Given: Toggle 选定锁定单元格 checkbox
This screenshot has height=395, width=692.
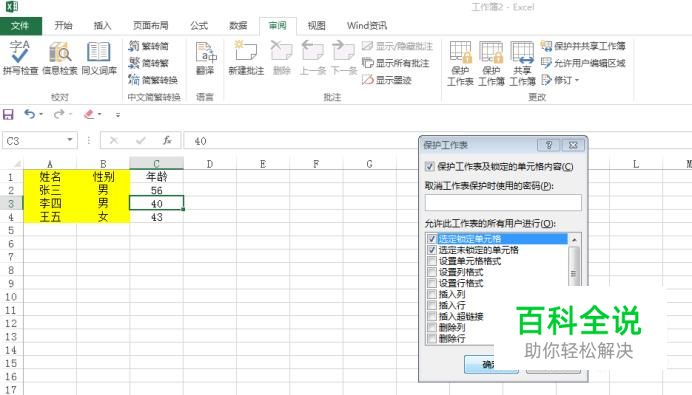Looking at the screenshot, I should tap(432, 239).
